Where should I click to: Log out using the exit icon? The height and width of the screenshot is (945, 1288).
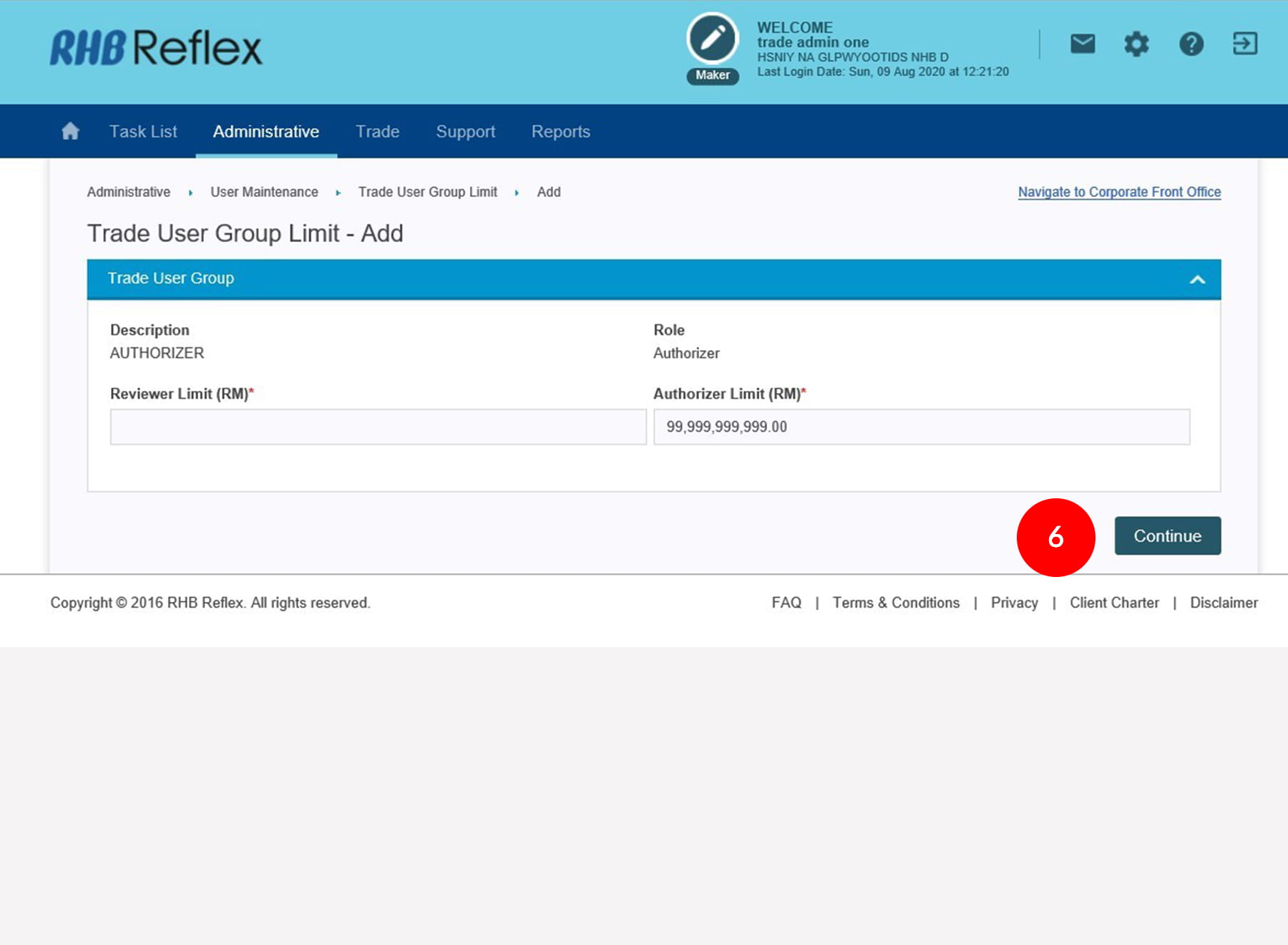click(x=1244, y=44)
